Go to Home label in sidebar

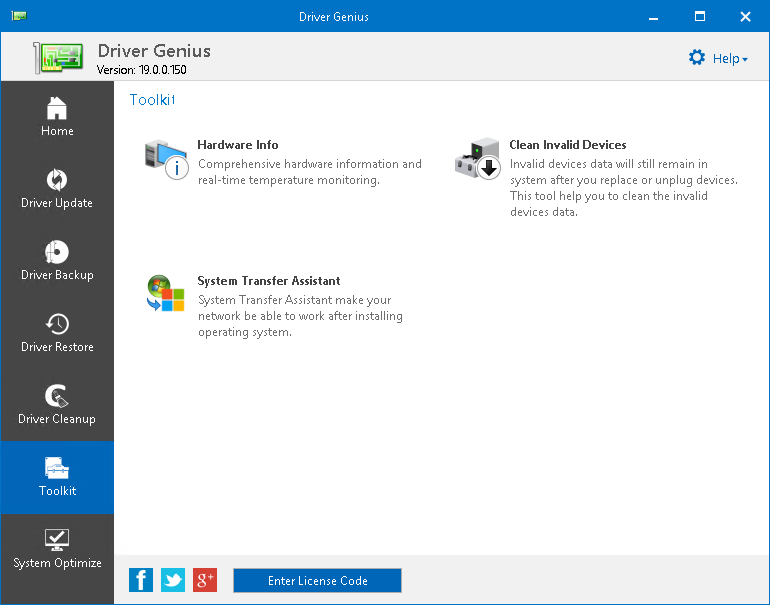coord(57,131)
